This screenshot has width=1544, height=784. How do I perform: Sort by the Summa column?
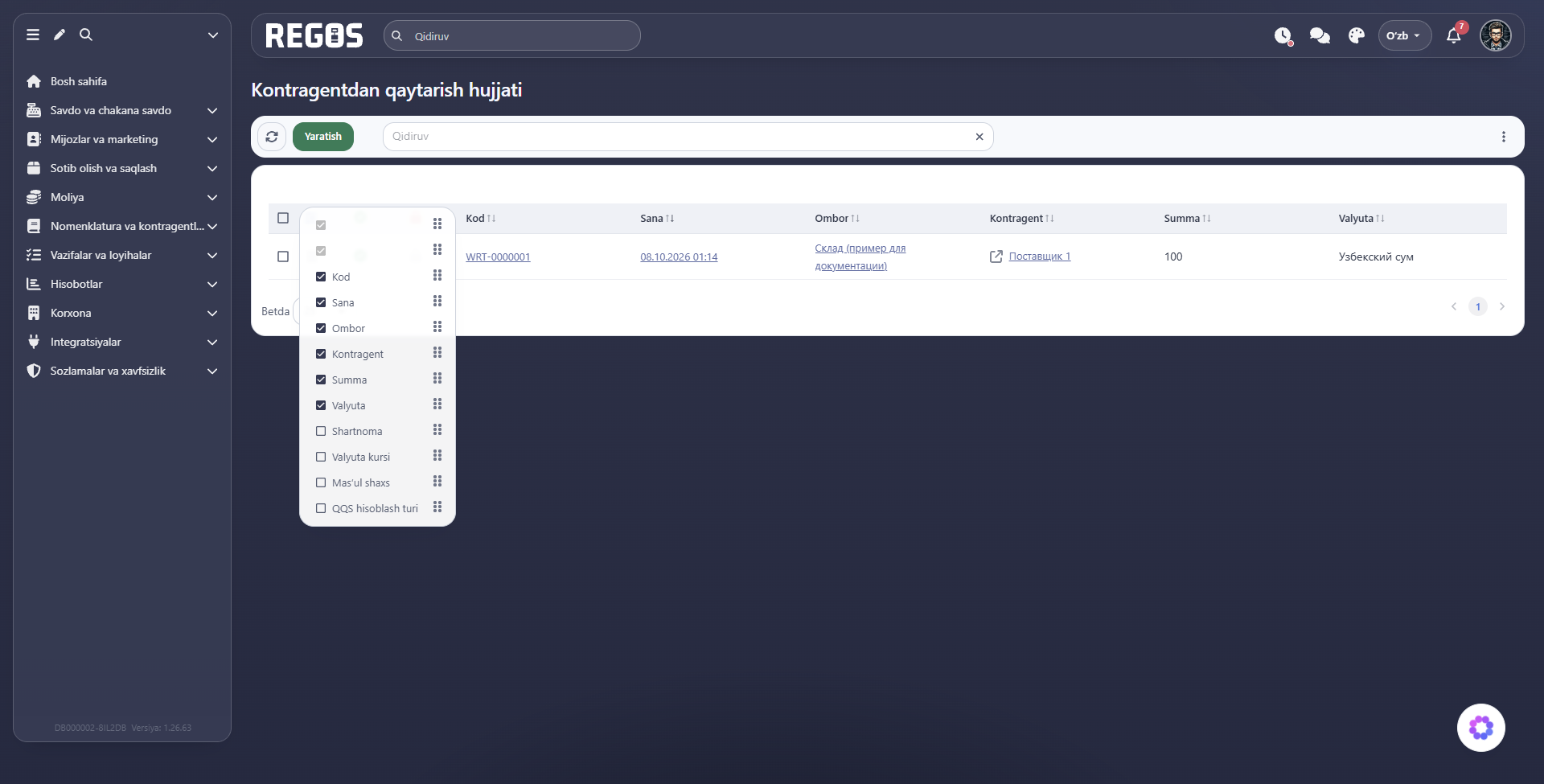1187,219
